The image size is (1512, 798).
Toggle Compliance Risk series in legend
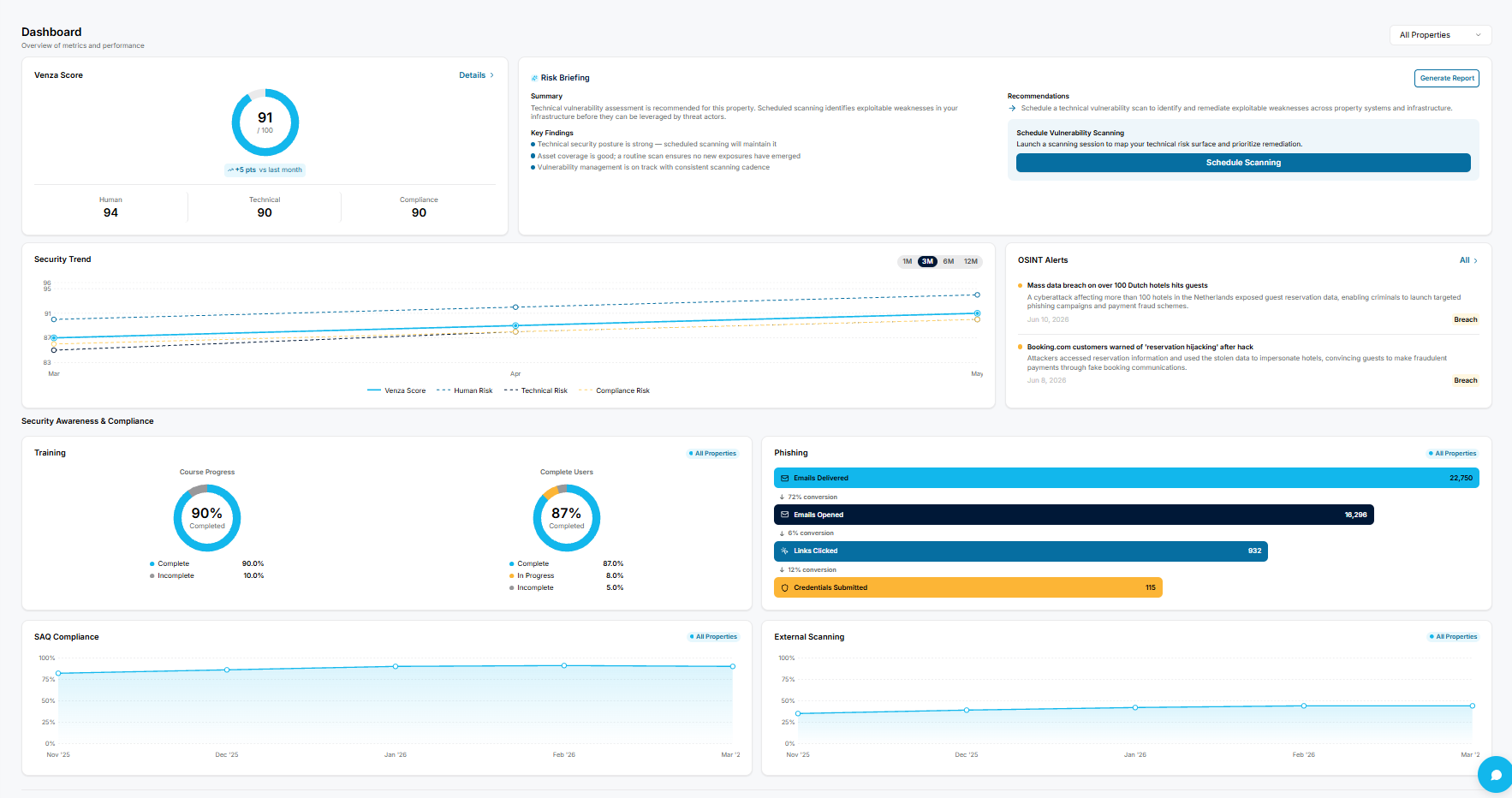point(614,390)
